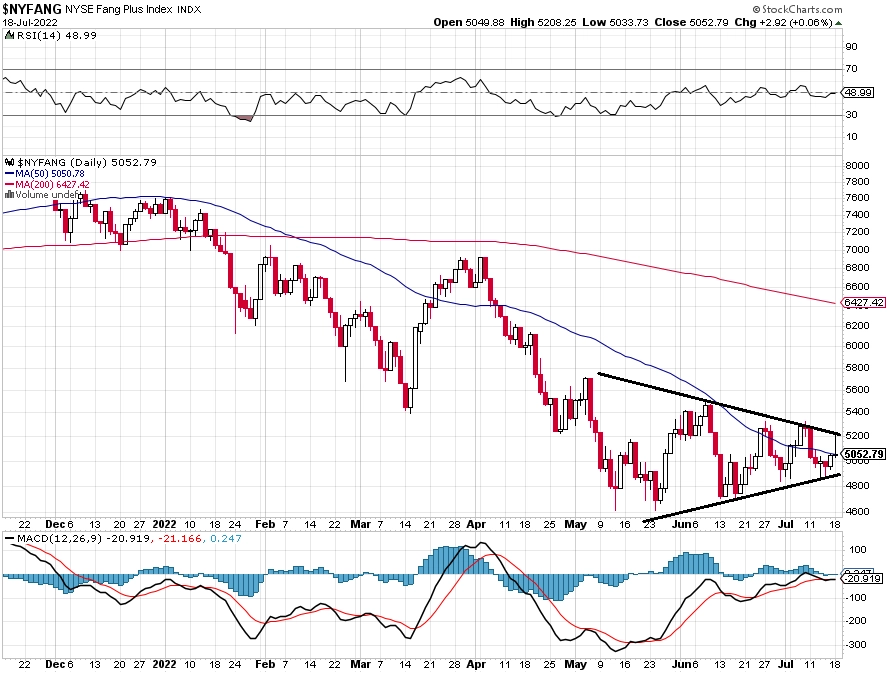Click the Close 5052.79 value in header
887x673 pixels.
click(691, 23)
